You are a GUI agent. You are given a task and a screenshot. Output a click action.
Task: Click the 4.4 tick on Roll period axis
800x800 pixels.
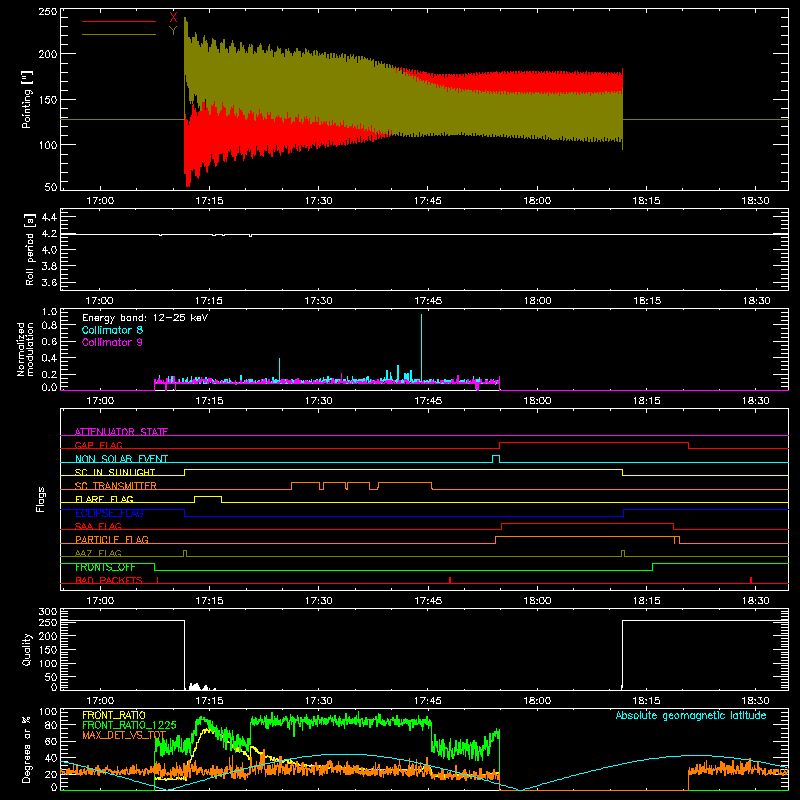pos(49,217)
